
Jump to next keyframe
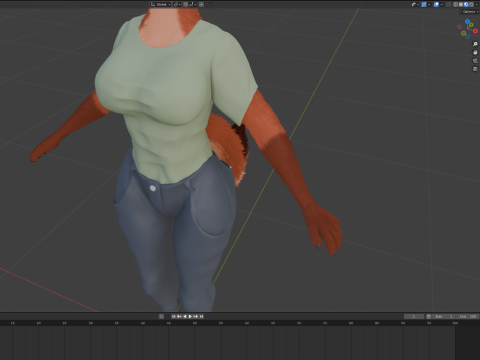pos(196,316)
